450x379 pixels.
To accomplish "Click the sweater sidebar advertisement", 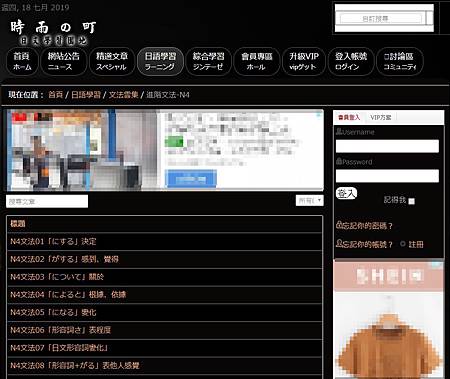I will pyautogui.click(x=389, y=319).
